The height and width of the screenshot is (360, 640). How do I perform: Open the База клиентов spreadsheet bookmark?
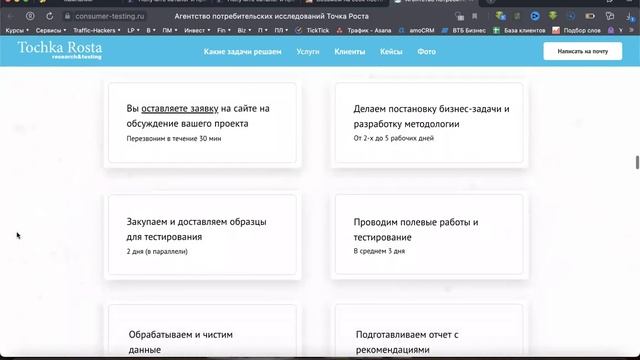tap(519, 30)
